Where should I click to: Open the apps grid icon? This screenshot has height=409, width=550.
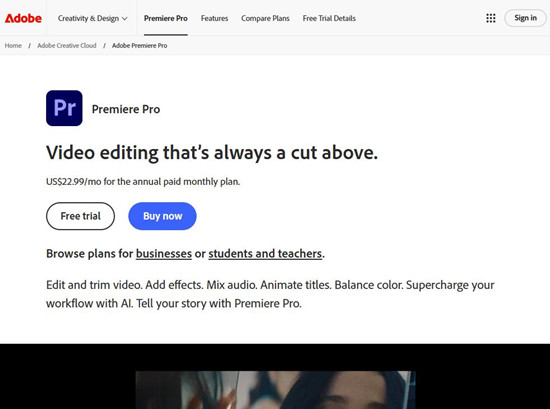point(491,18)
